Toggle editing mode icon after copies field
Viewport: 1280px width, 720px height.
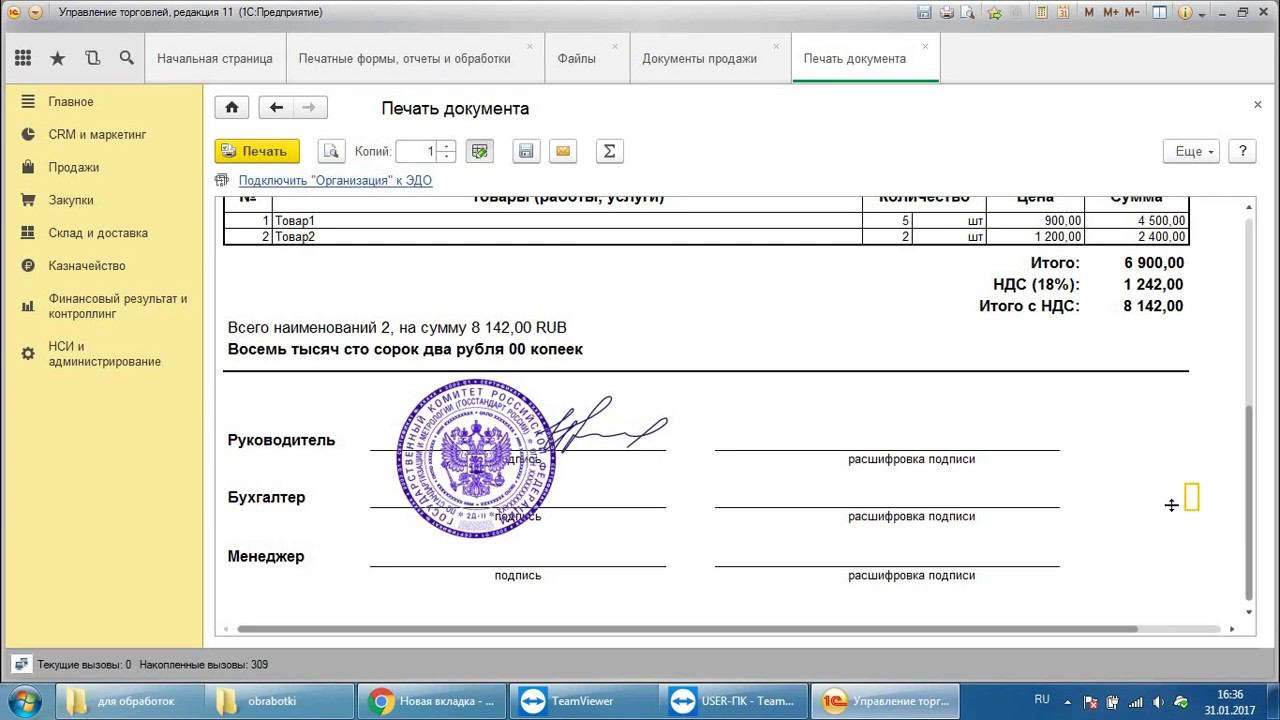click(480, 151)
